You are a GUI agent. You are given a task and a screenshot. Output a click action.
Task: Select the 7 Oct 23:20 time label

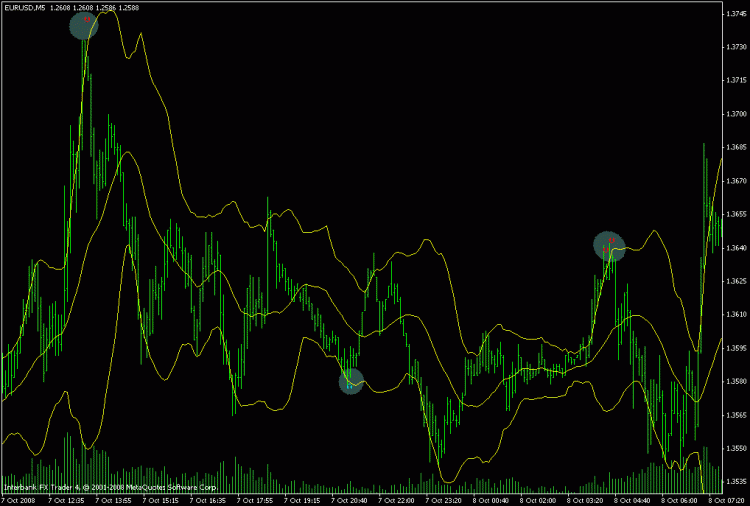click(x=445, y=499)
